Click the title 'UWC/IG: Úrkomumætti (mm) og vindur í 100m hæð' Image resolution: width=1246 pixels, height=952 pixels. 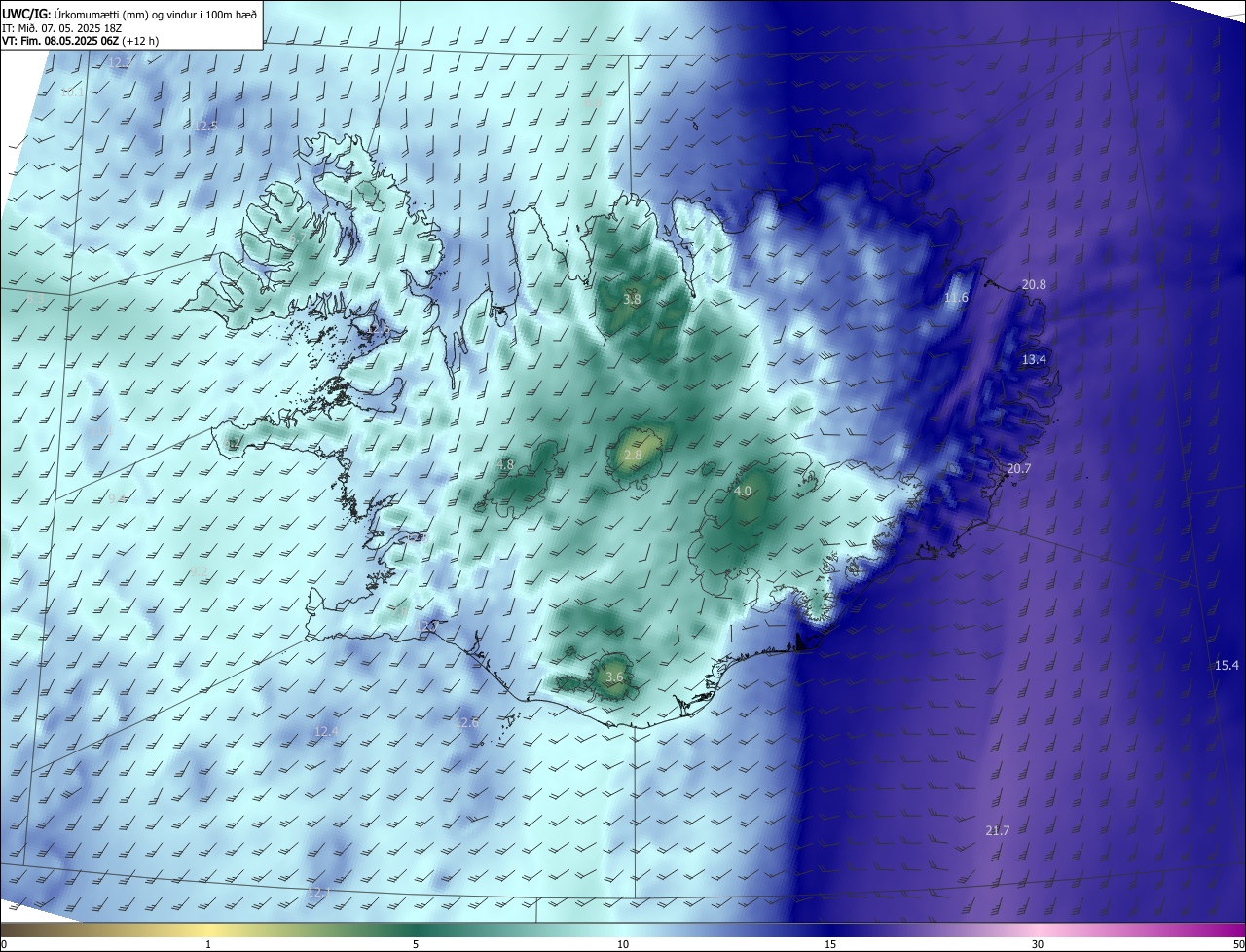(x=130, y=13)
